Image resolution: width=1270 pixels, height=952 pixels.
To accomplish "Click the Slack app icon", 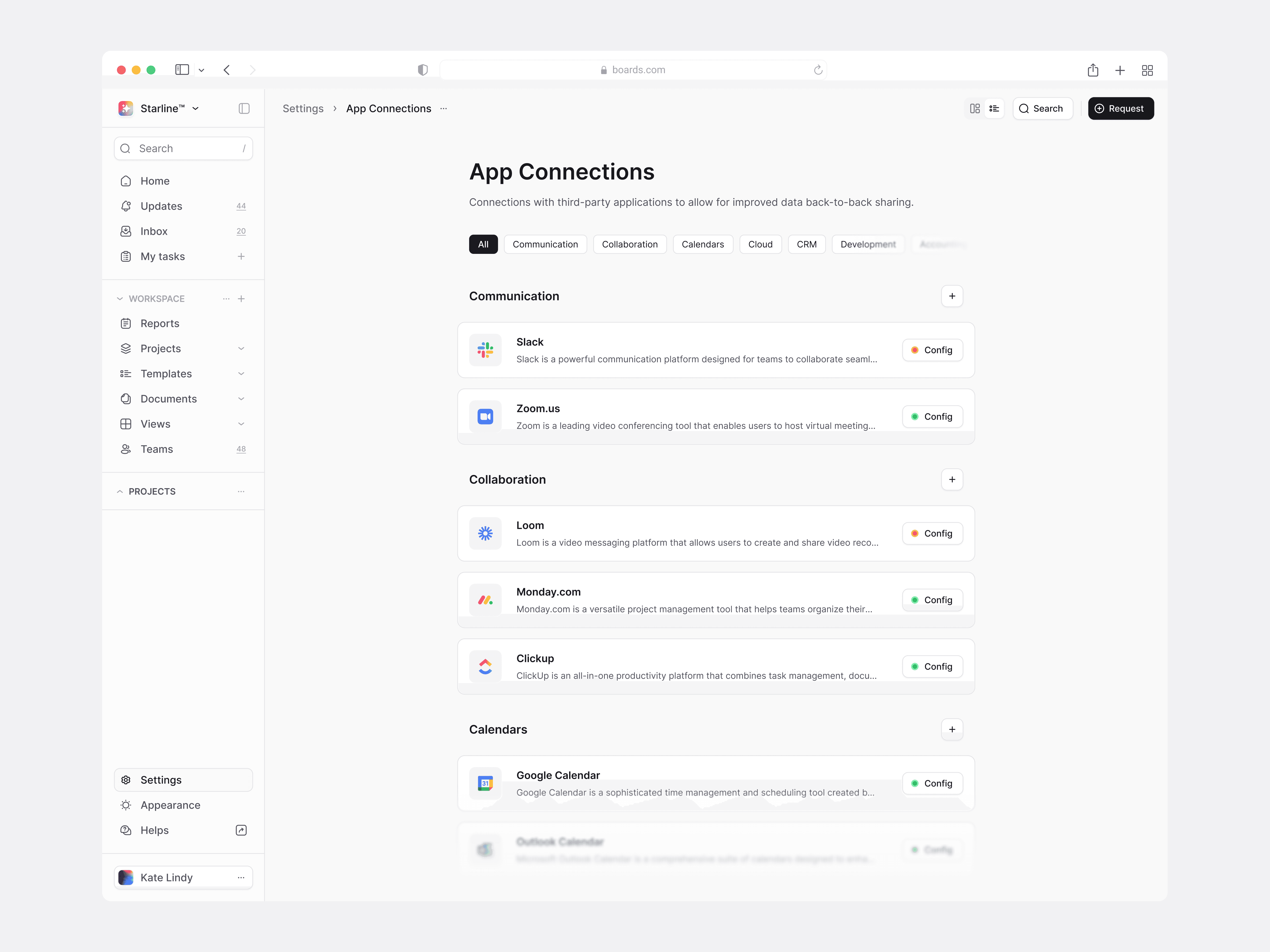I will coord(485,350).
